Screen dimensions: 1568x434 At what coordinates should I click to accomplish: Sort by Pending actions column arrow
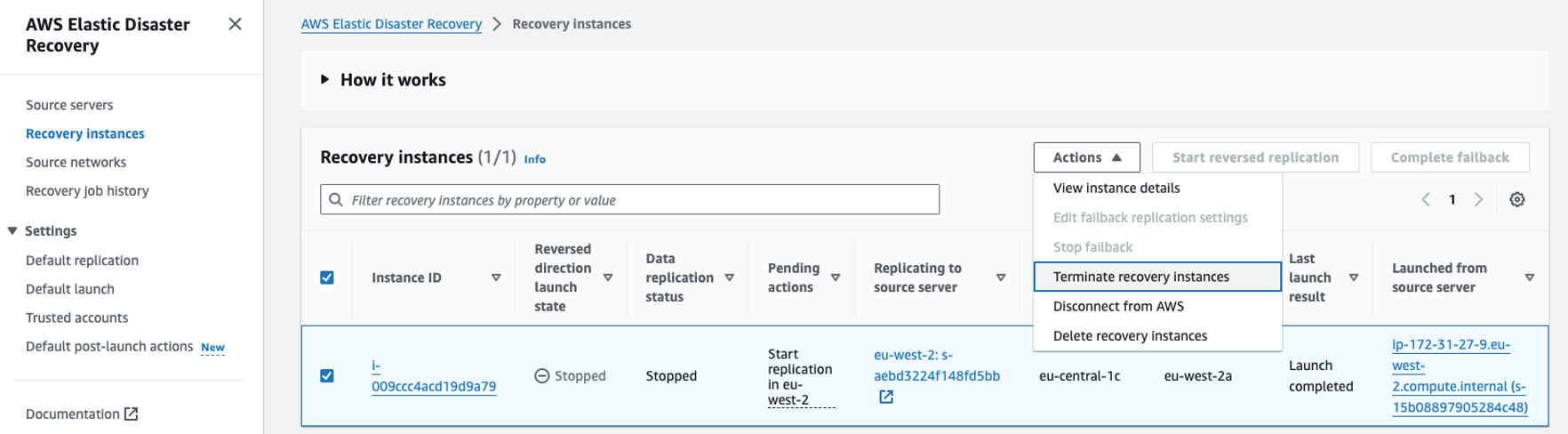tap(836, 277)
